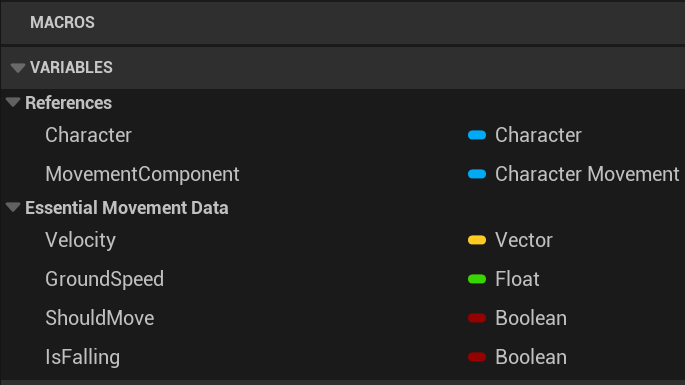Collapse the Essential Movement Data category
The height and width of the screenshot is (385, 685).
pyautogui.click(x=13, y=208)
